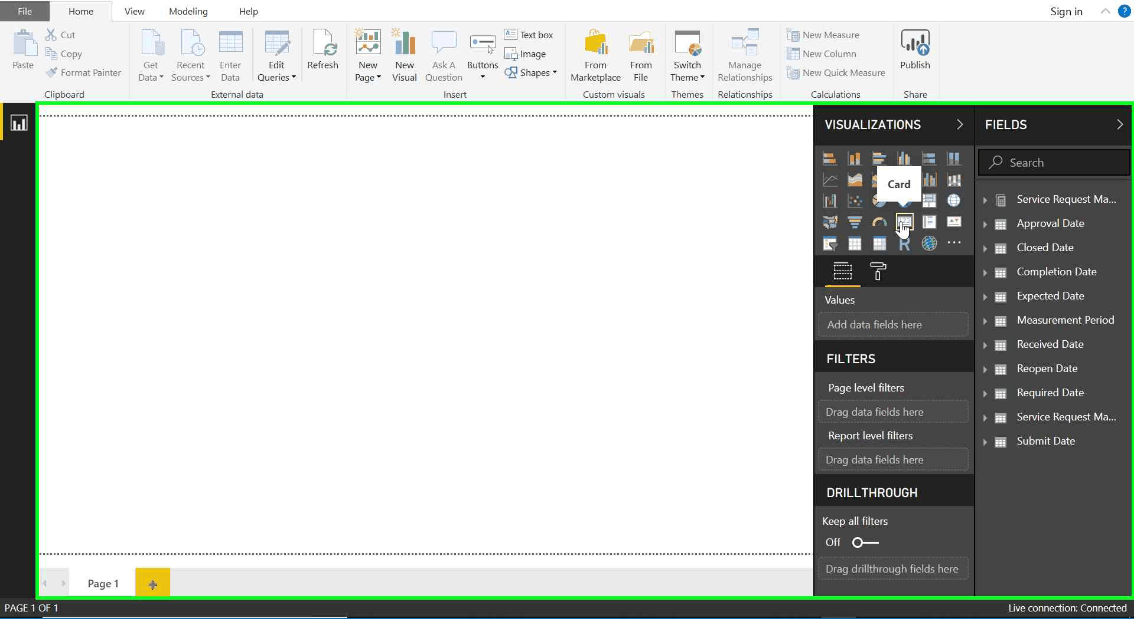Choose the Gauge visualization icon
The height and width of the screenshot is (619, 1134).
(879, 222)
